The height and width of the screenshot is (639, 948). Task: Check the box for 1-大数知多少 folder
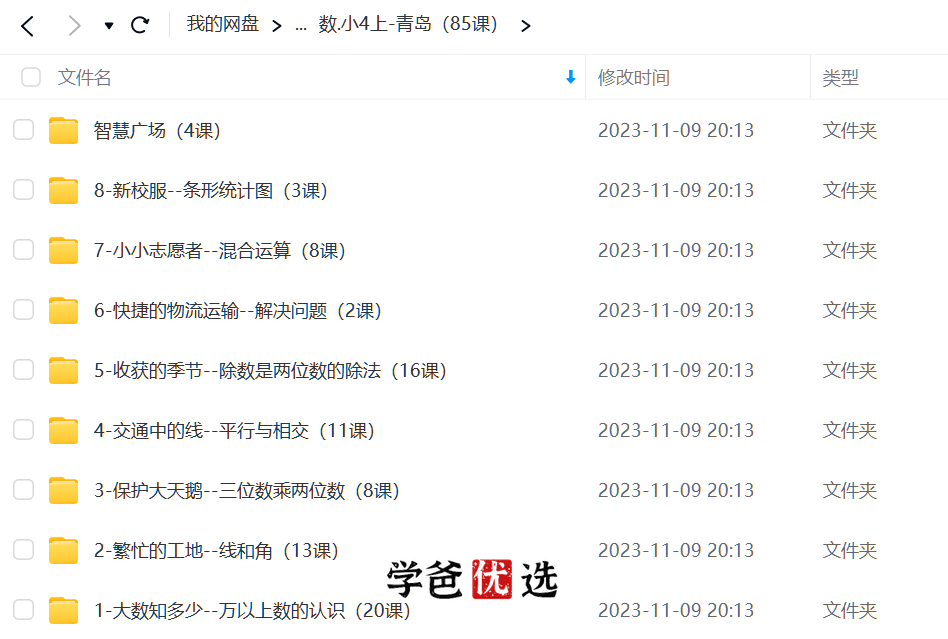tap(24, 610)
